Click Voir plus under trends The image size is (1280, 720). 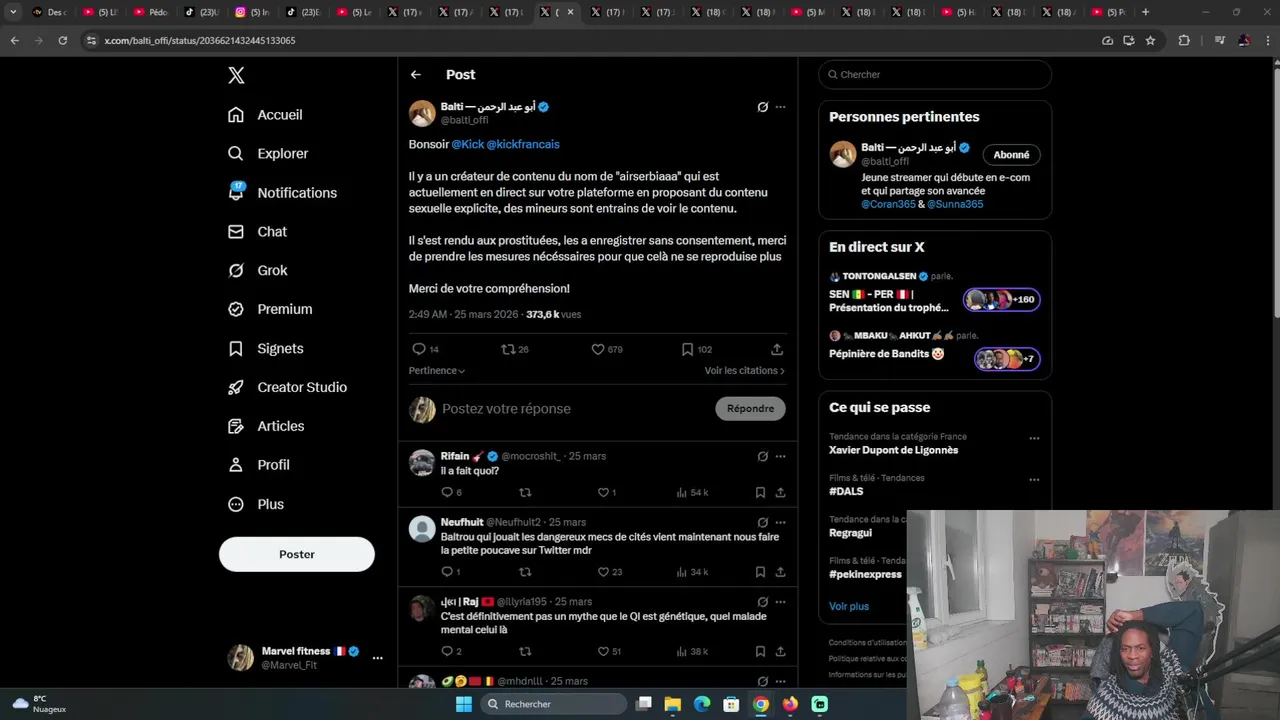tap(849, 606)
